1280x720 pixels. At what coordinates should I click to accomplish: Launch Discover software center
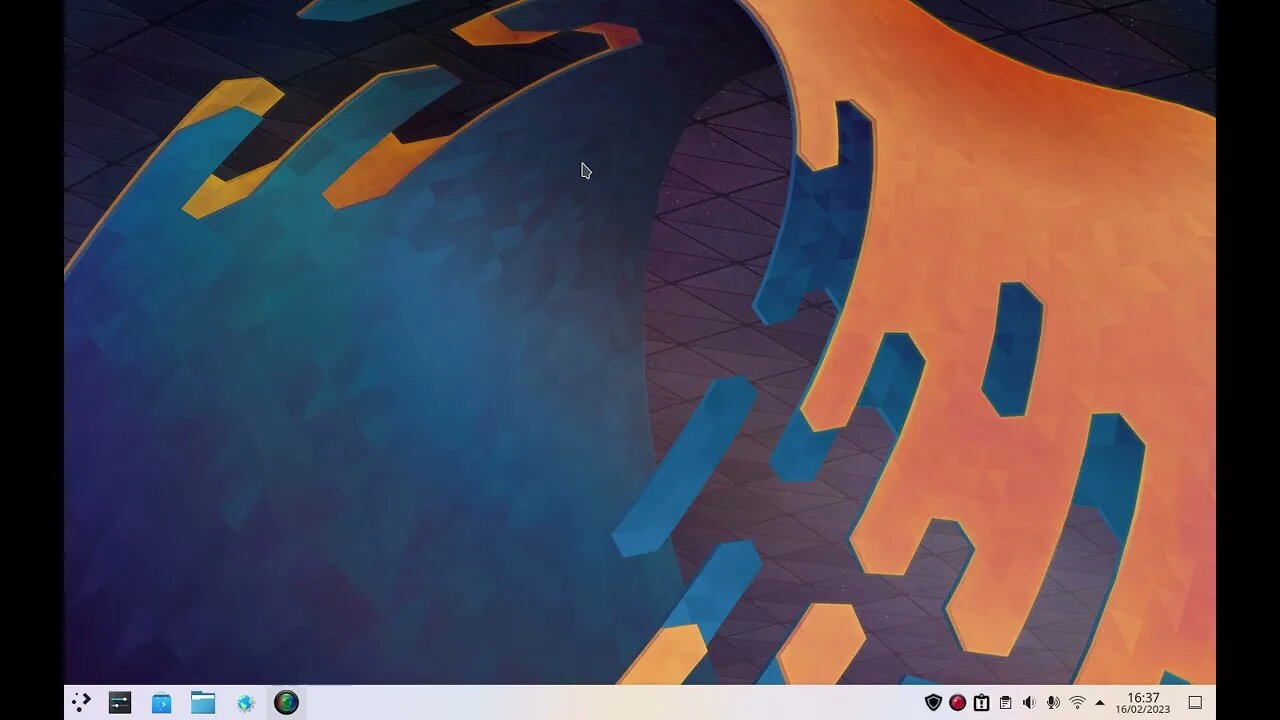pyautogui.click(x=161, y=703)
